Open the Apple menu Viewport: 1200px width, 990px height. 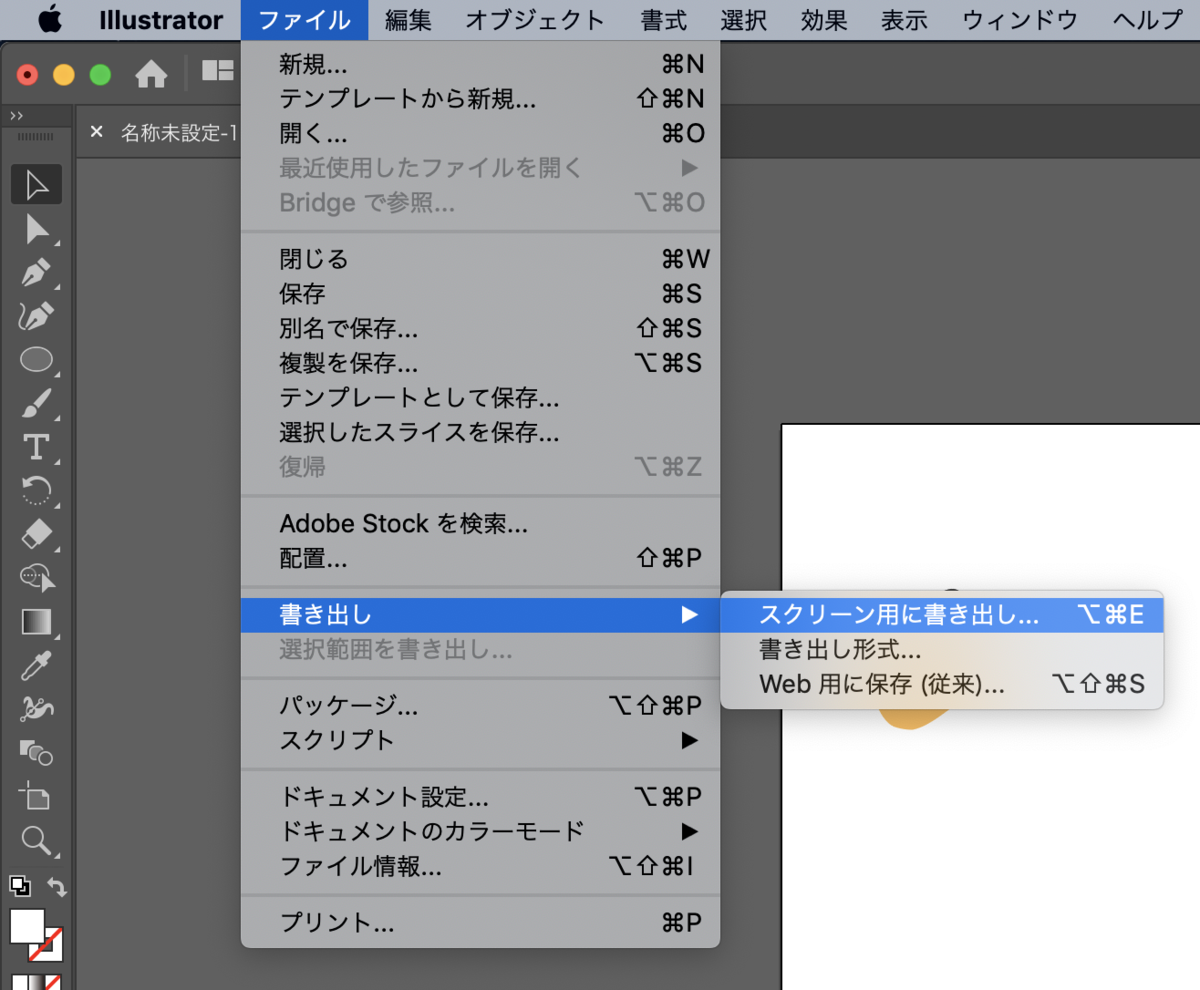coord(49,19)
